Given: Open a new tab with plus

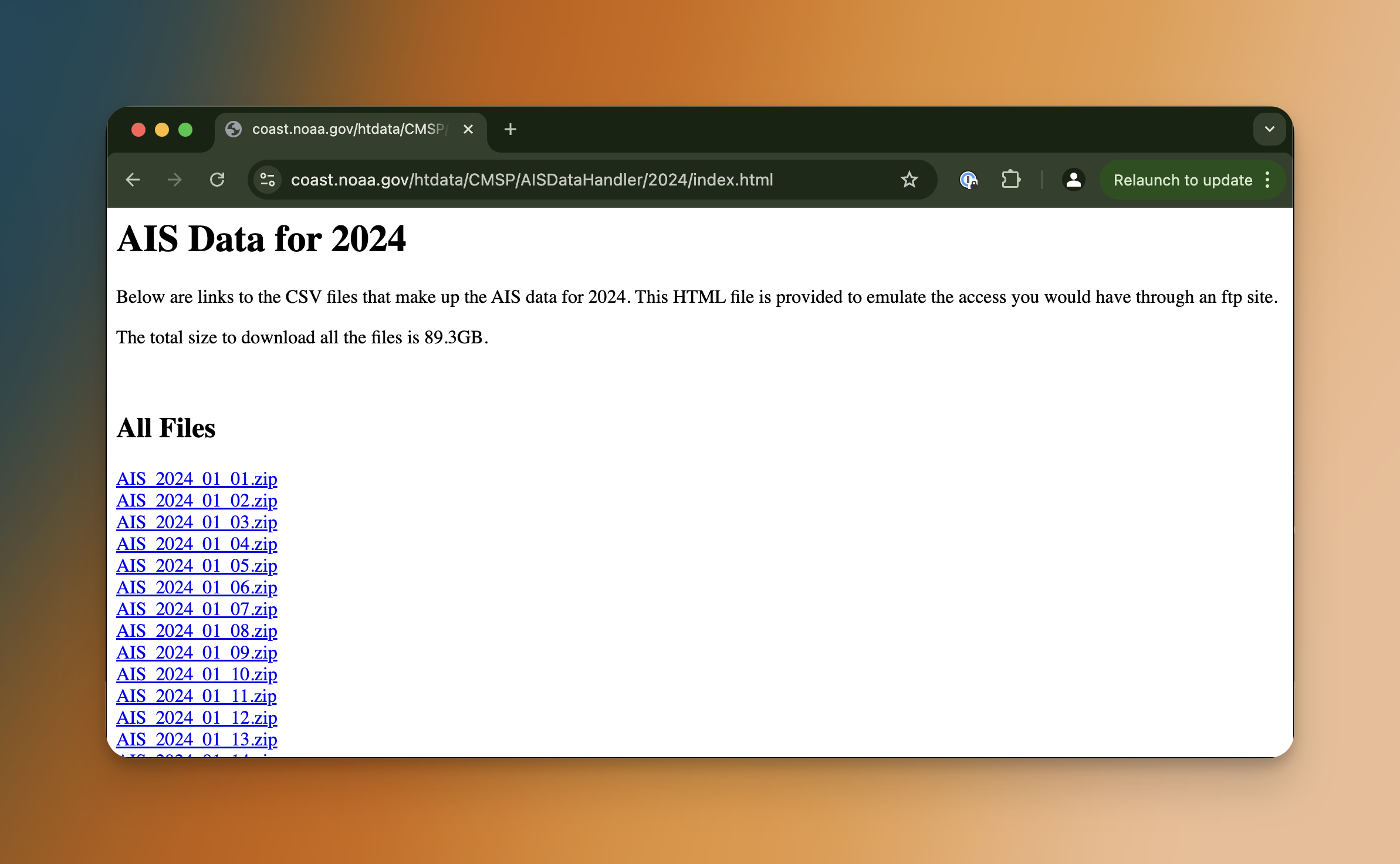Looking at the screenshot, I should (x=510, y=129).
